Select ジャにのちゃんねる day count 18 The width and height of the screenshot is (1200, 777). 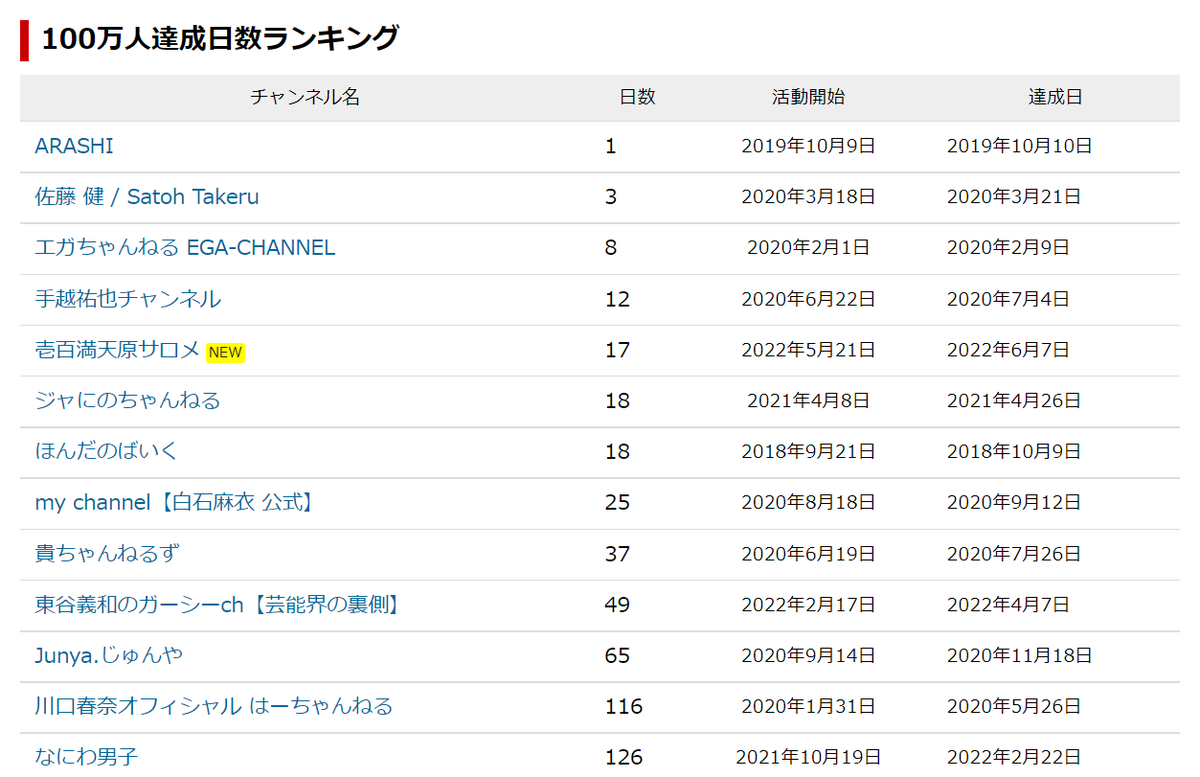(618, 401)
